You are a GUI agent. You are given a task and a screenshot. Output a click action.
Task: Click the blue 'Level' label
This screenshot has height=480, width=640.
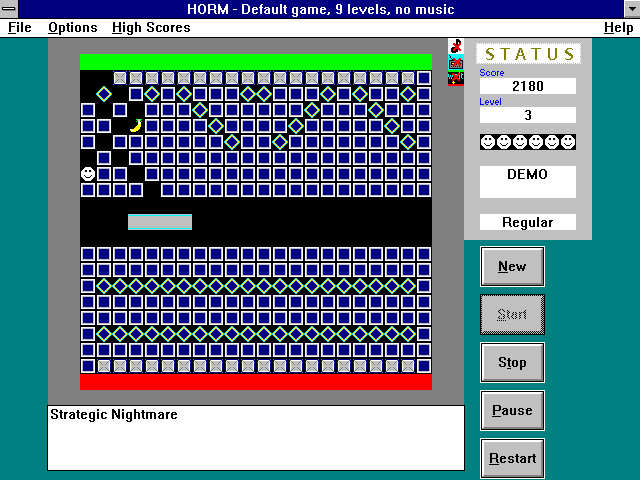(490, 102)
